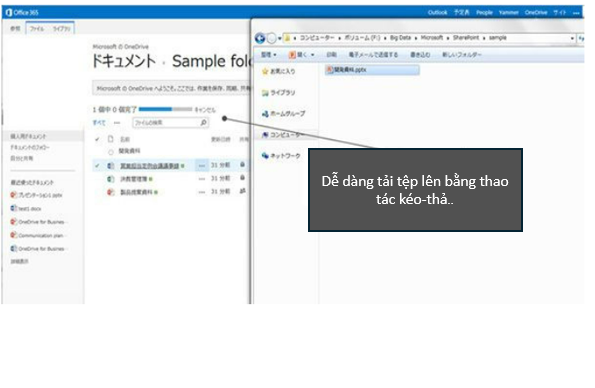Click Big Data in Explorer address bar
Screen dimensions: 595x388
[400, 38]
